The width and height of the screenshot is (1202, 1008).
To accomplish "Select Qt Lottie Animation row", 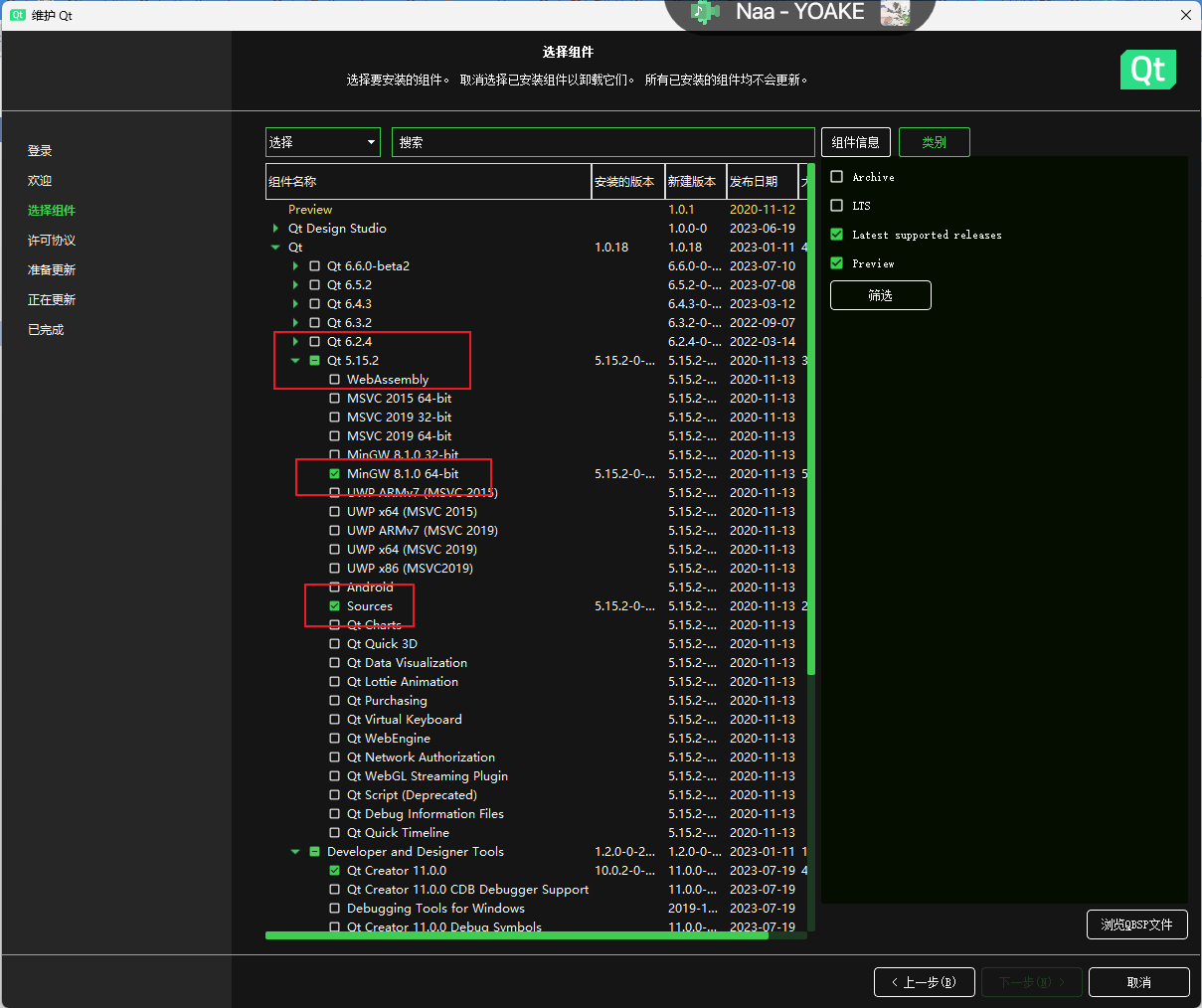I will 536,682.
